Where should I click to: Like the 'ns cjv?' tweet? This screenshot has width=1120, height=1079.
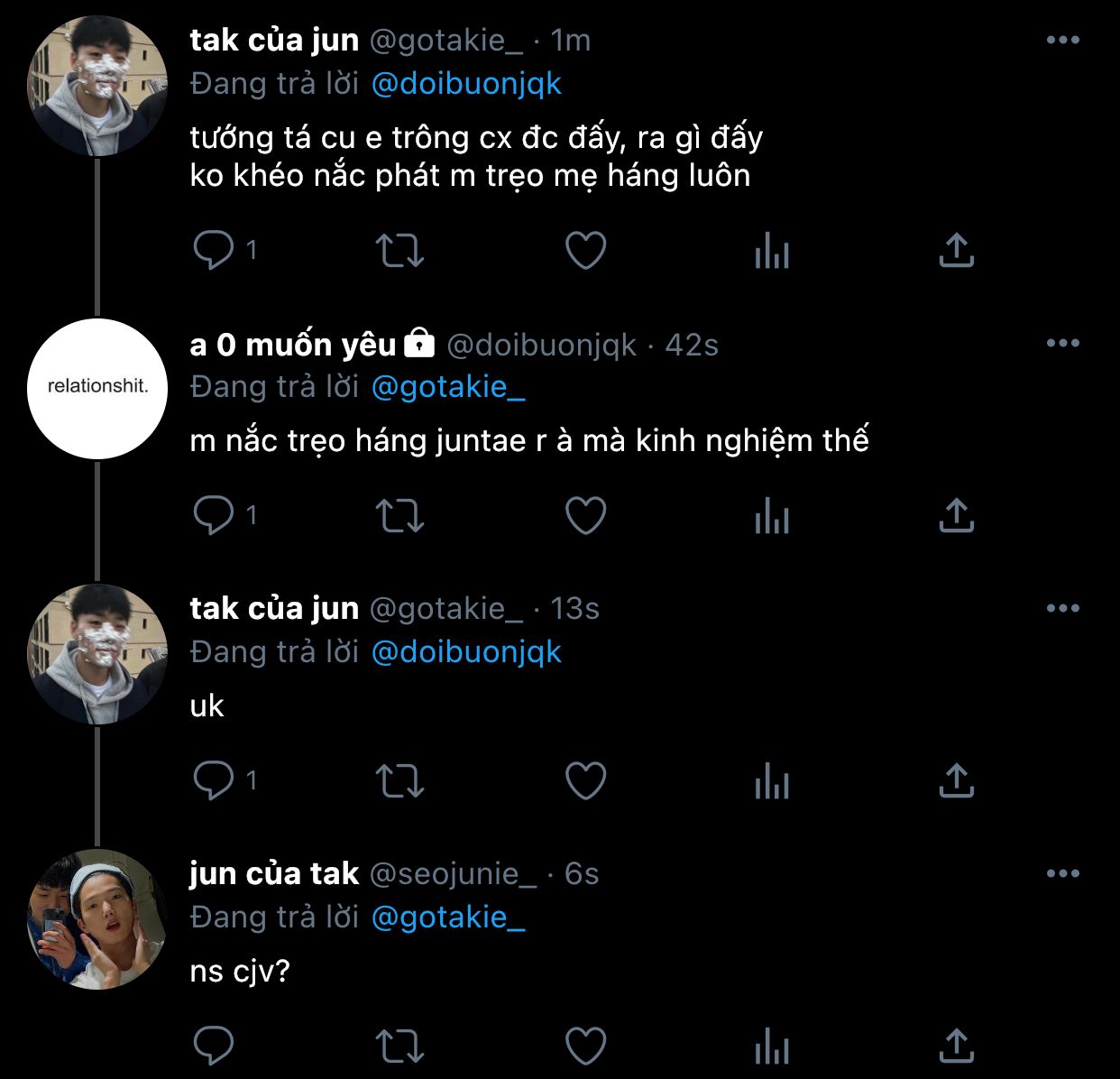pyautogui.click(x=585, y=1047)
